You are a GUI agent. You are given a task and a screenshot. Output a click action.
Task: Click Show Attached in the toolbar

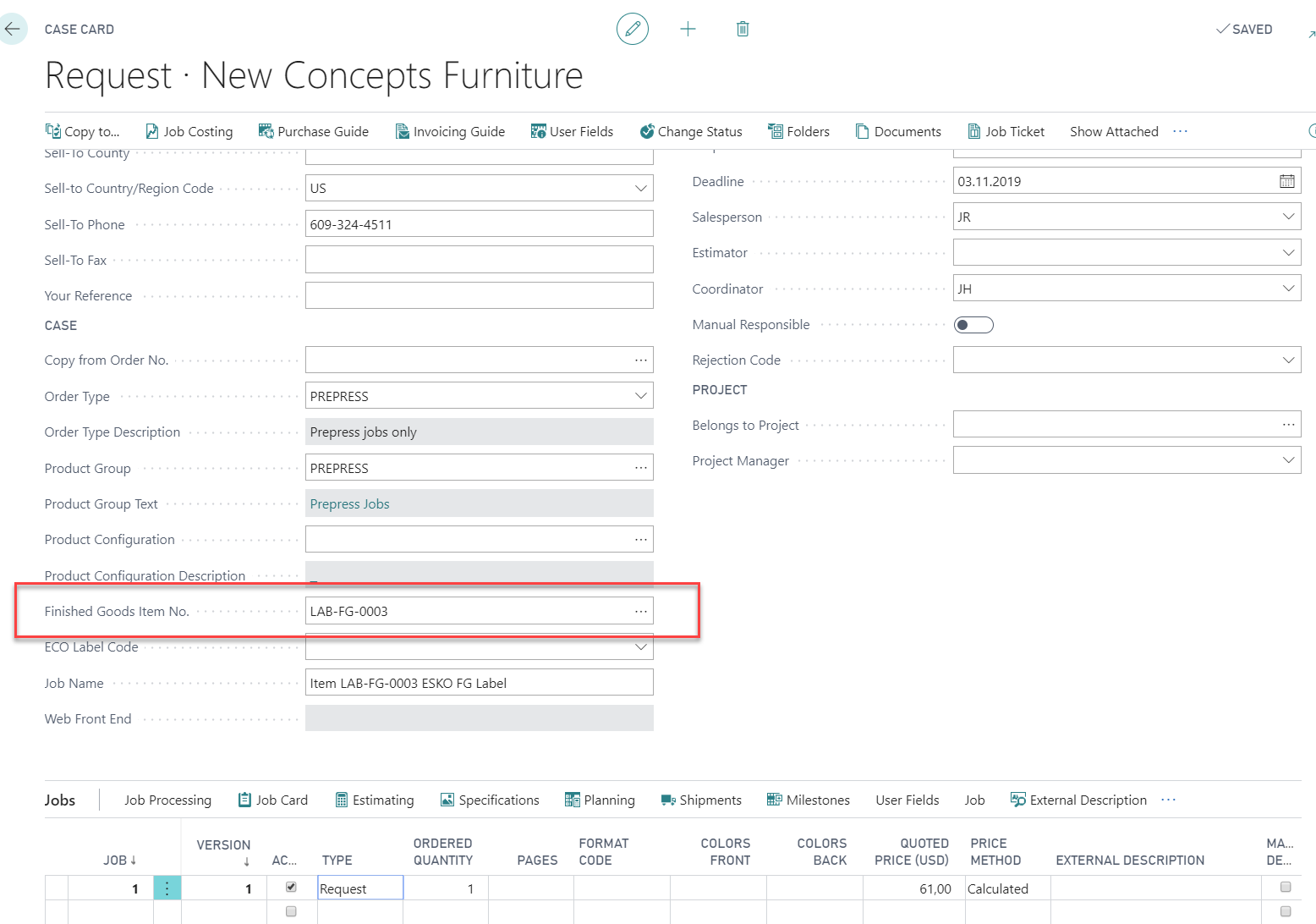point(1113,131)
